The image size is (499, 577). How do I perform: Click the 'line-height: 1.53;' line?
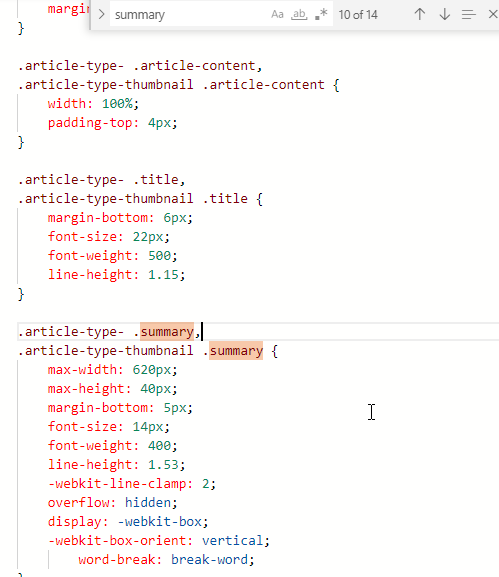(x=116, y=465)
